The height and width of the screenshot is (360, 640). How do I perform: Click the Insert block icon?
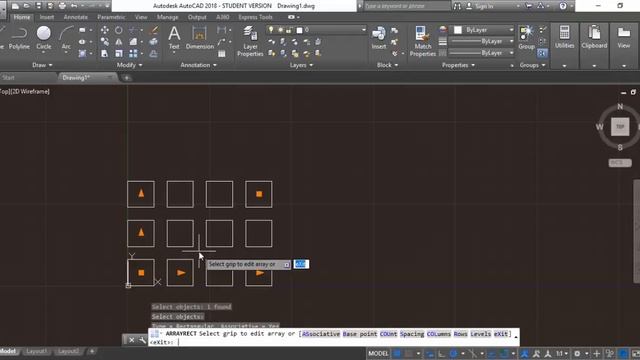(x=379, y=38)
